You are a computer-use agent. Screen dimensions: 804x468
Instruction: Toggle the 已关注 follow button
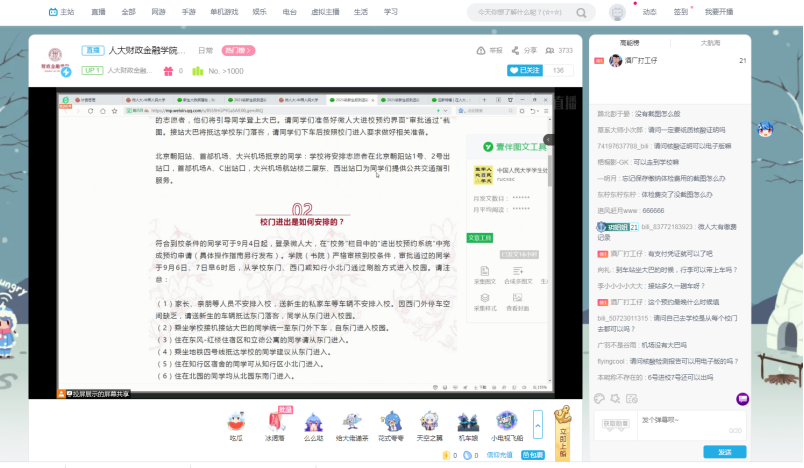click(526, 71)
